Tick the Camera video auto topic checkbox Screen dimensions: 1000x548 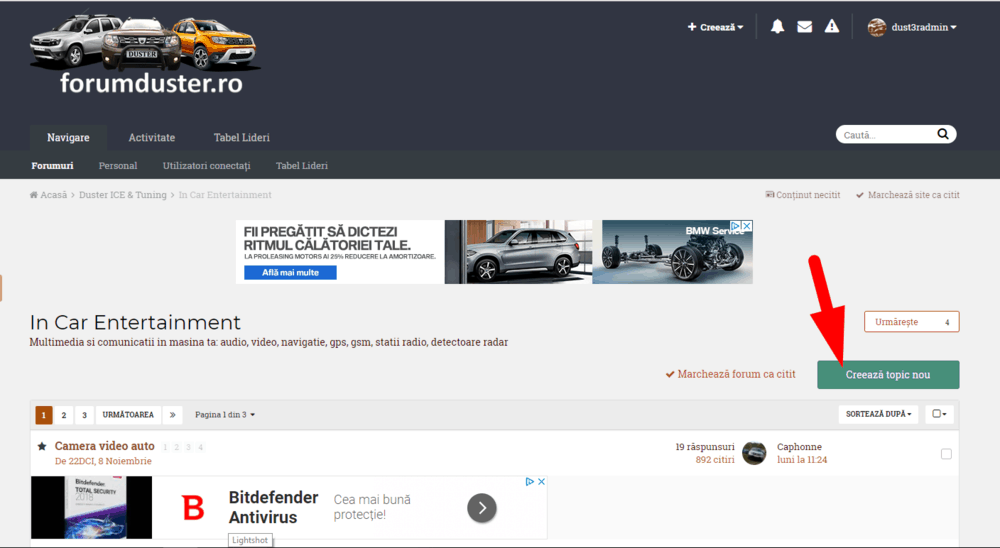(x=946, y=454)
